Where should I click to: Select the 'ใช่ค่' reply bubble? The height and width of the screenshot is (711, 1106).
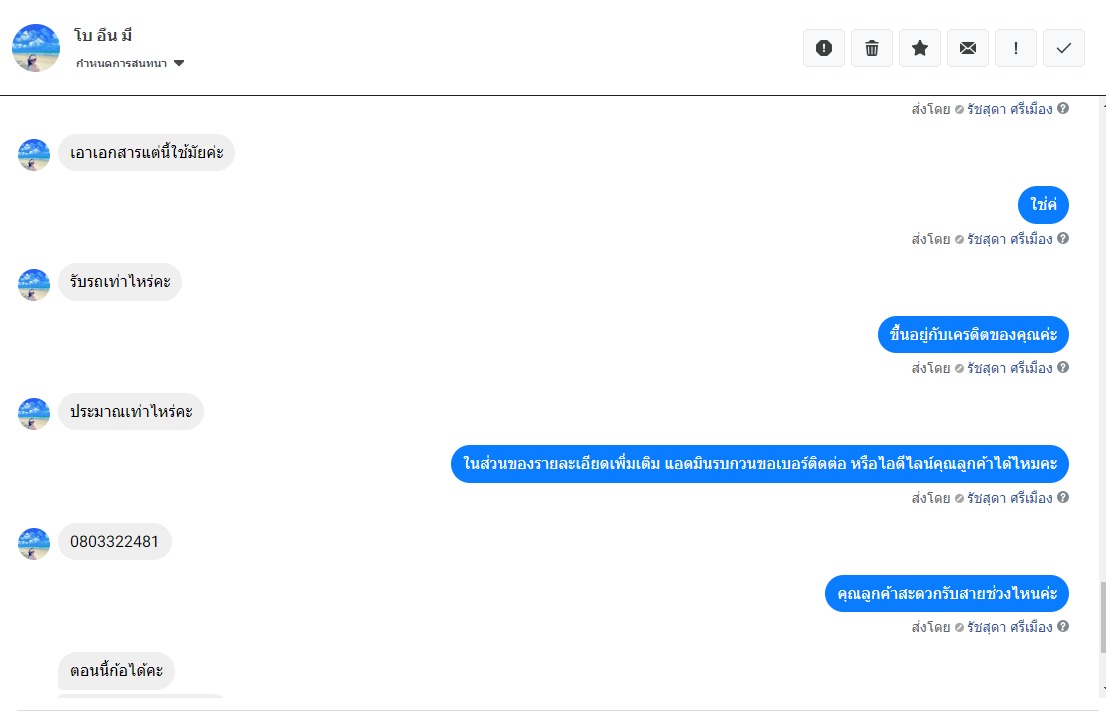pos(1043,205)
